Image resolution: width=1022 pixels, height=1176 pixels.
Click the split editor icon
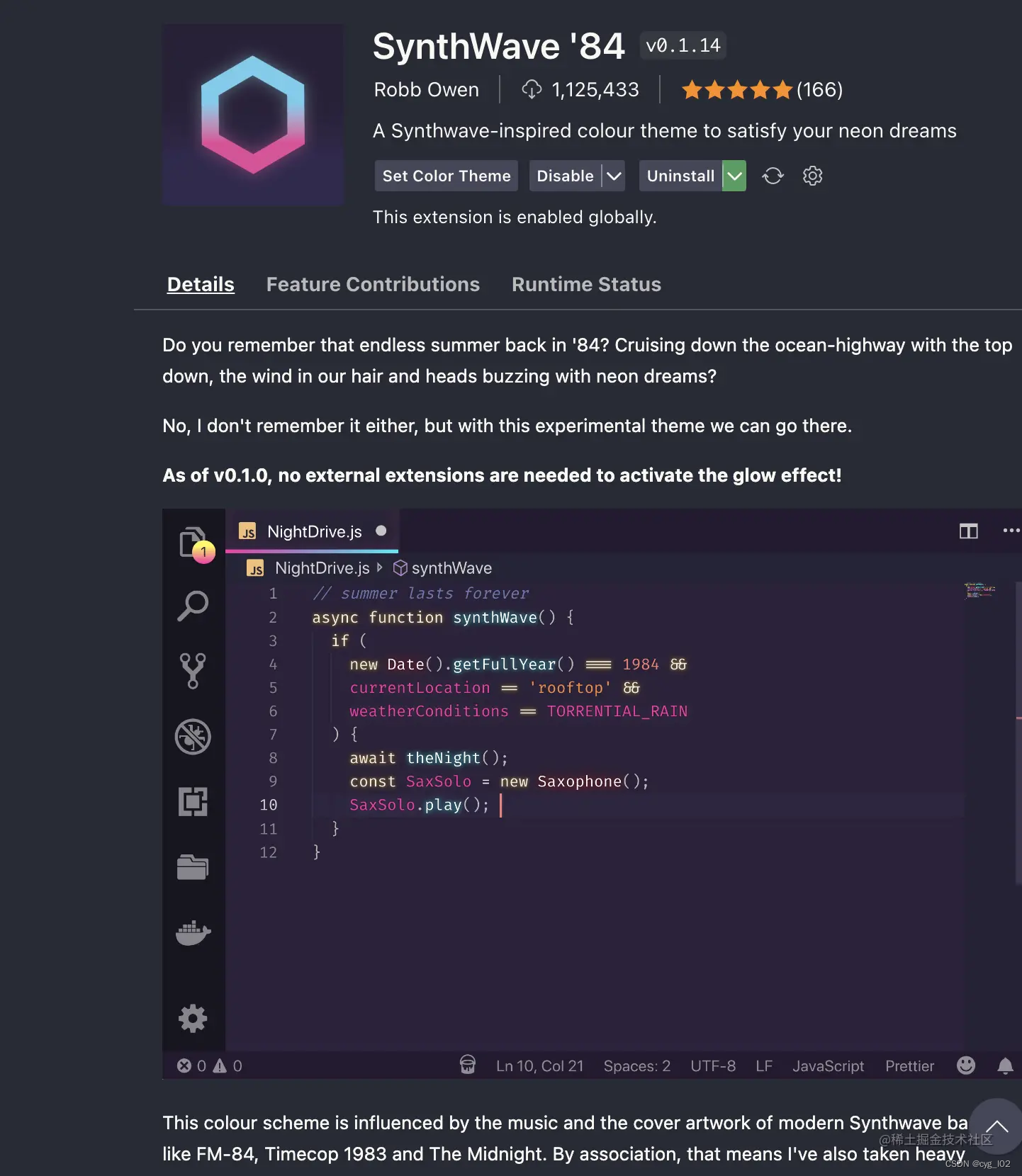tap(968, 531)
